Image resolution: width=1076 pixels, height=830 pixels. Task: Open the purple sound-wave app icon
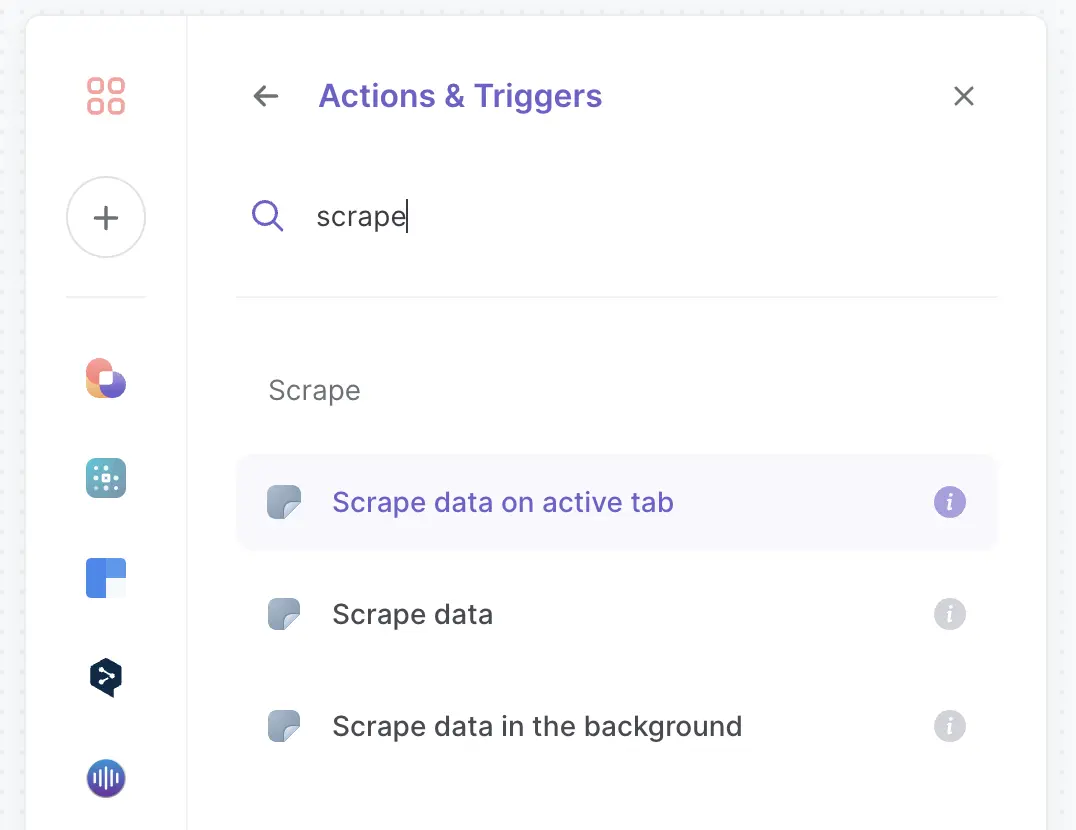pos(106,778)
